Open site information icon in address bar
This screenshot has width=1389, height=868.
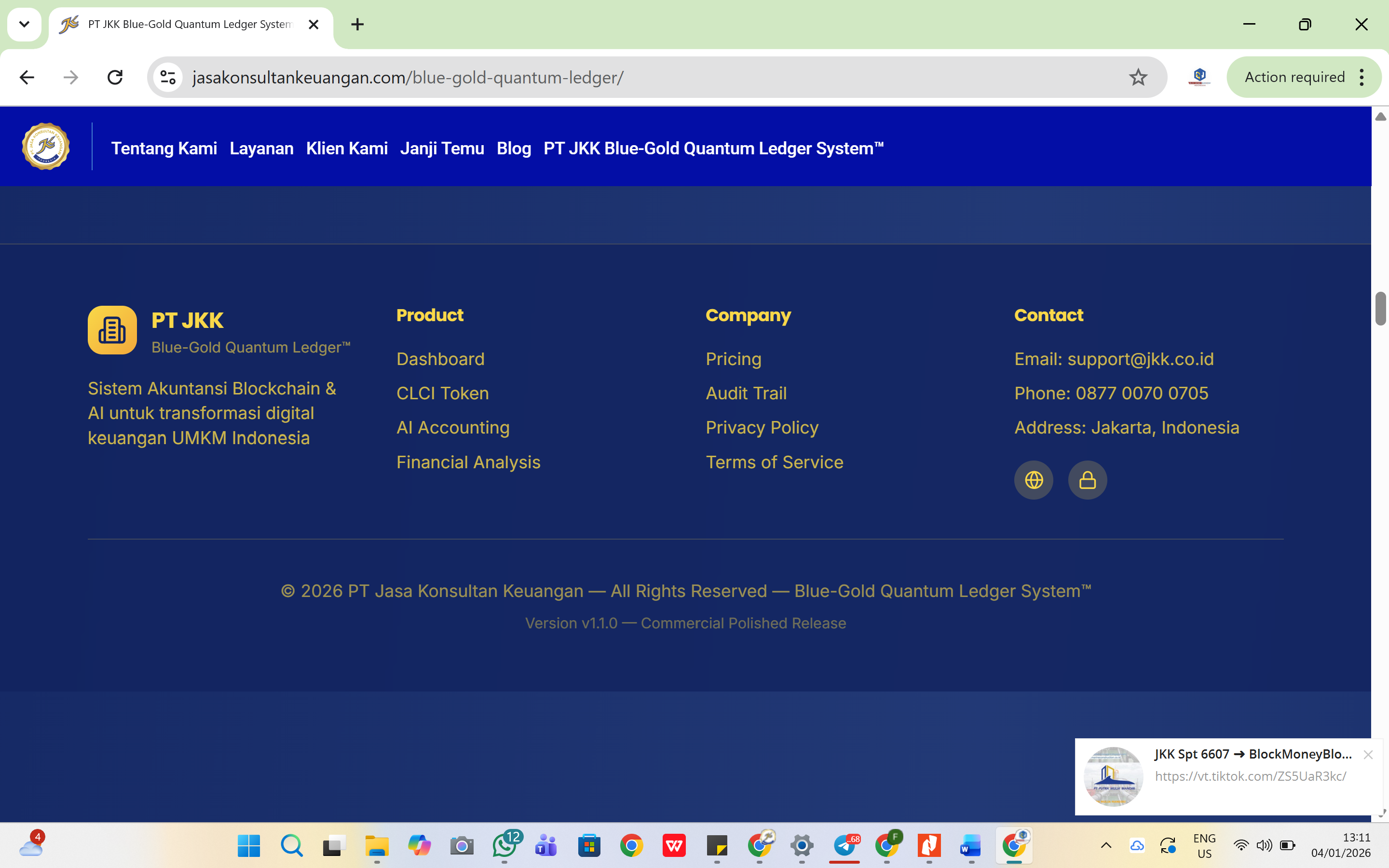(168, 77)
